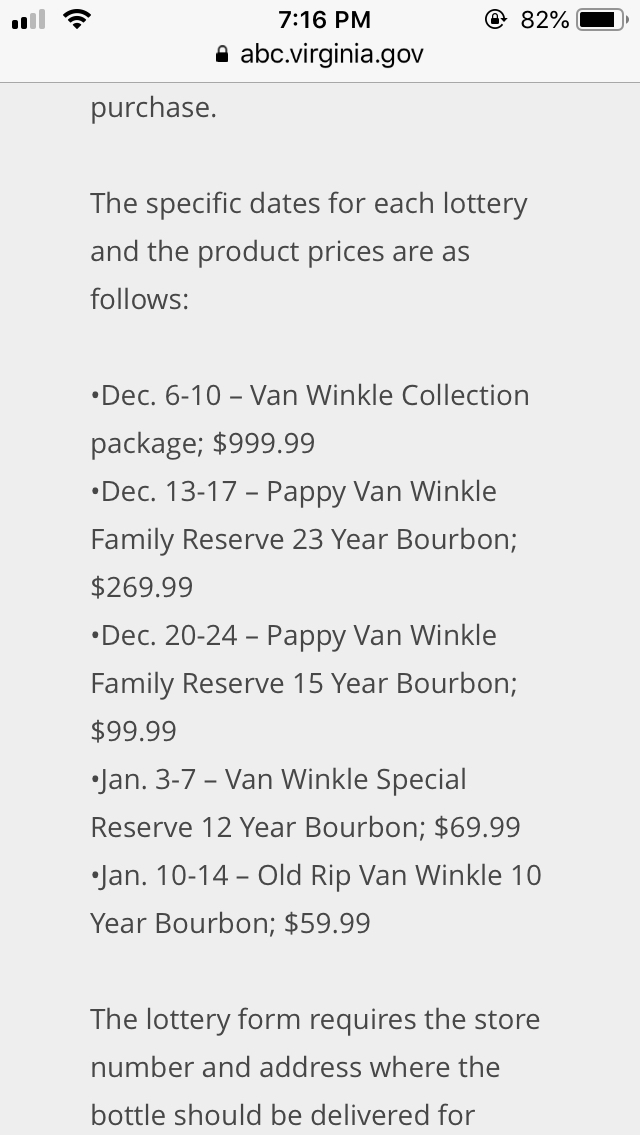
Task: Tap the 'specific dates for each lottery' paragraph
Action: click(309, 251)
